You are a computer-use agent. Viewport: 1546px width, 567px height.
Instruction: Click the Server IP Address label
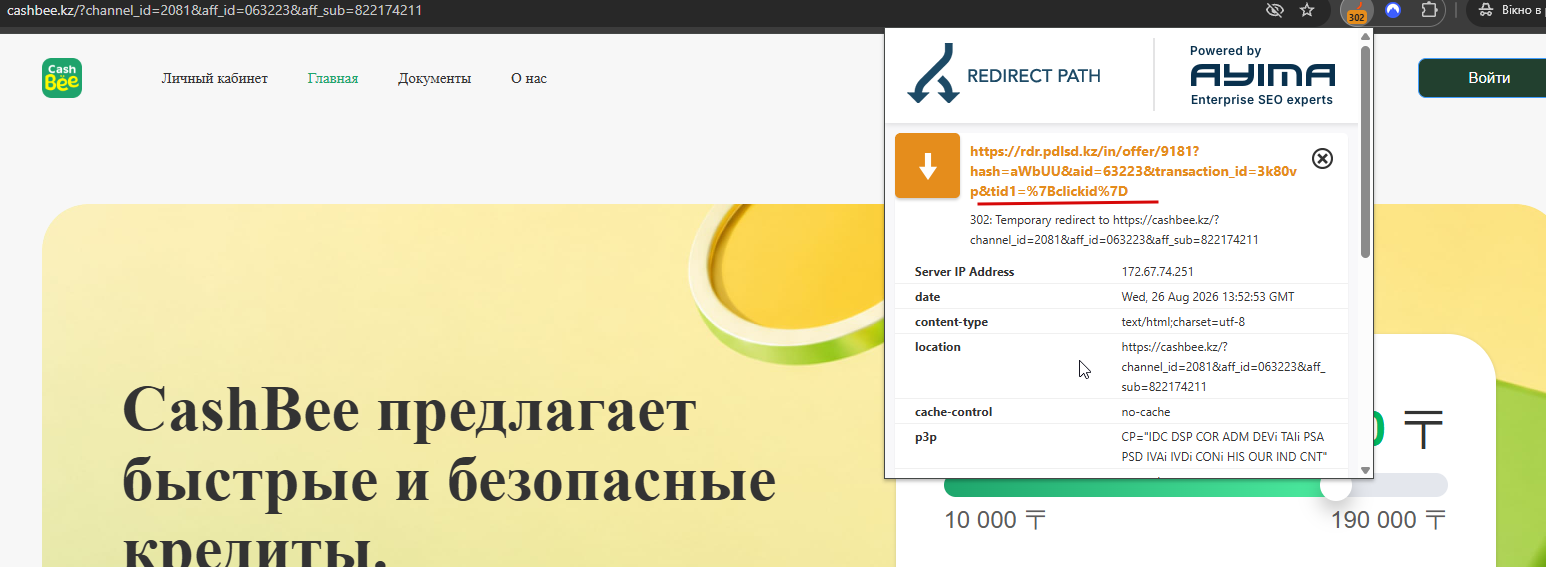pyautogui.click(x=964, y=272)
